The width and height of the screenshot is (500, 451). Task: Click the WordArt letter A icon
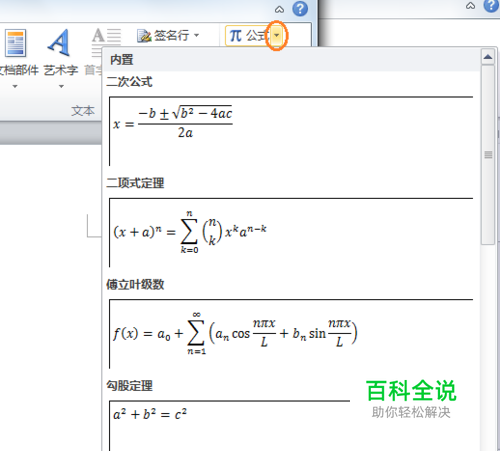59,43
